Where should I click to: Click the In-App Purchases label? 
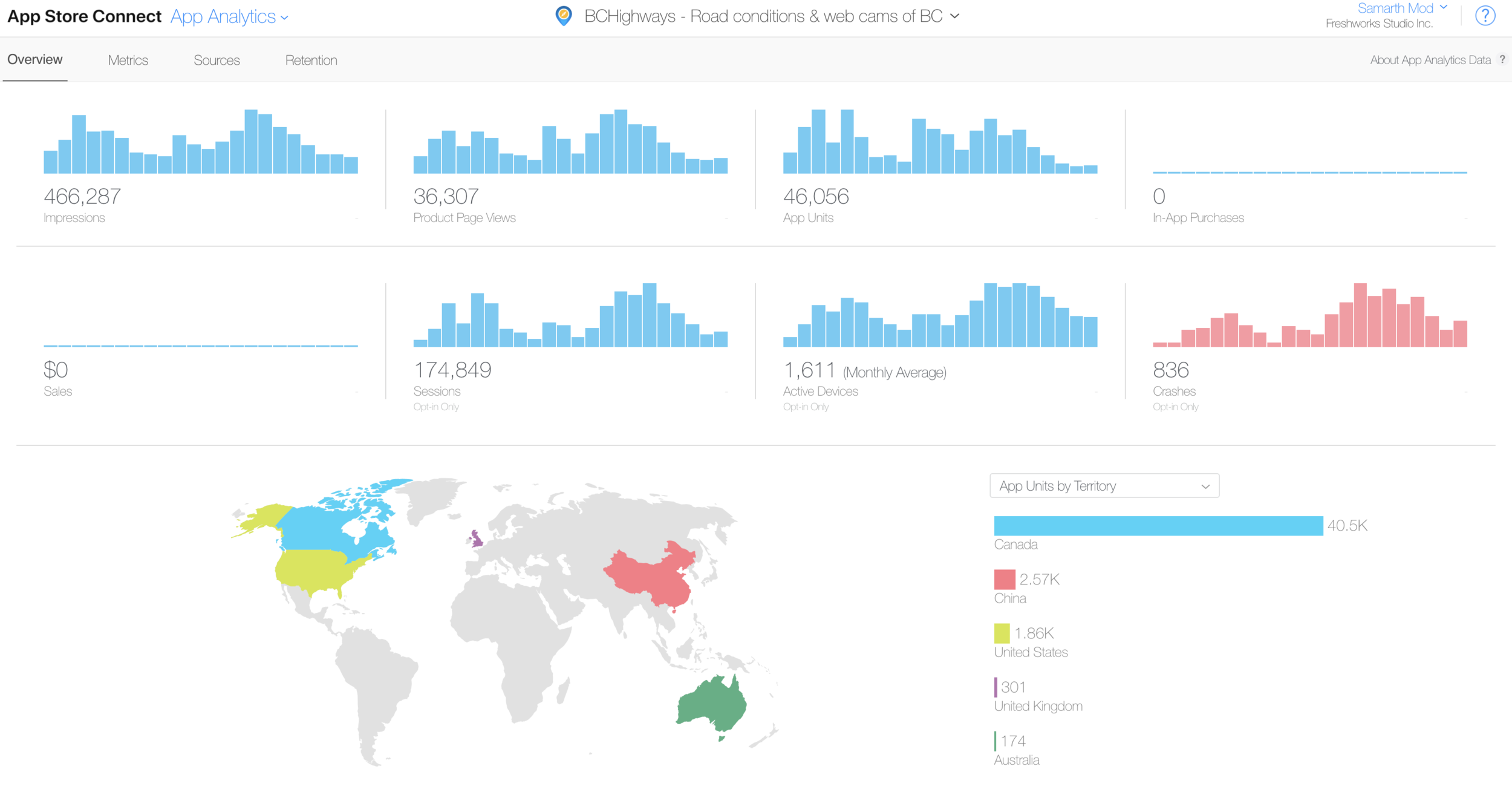click(1198, 218)
